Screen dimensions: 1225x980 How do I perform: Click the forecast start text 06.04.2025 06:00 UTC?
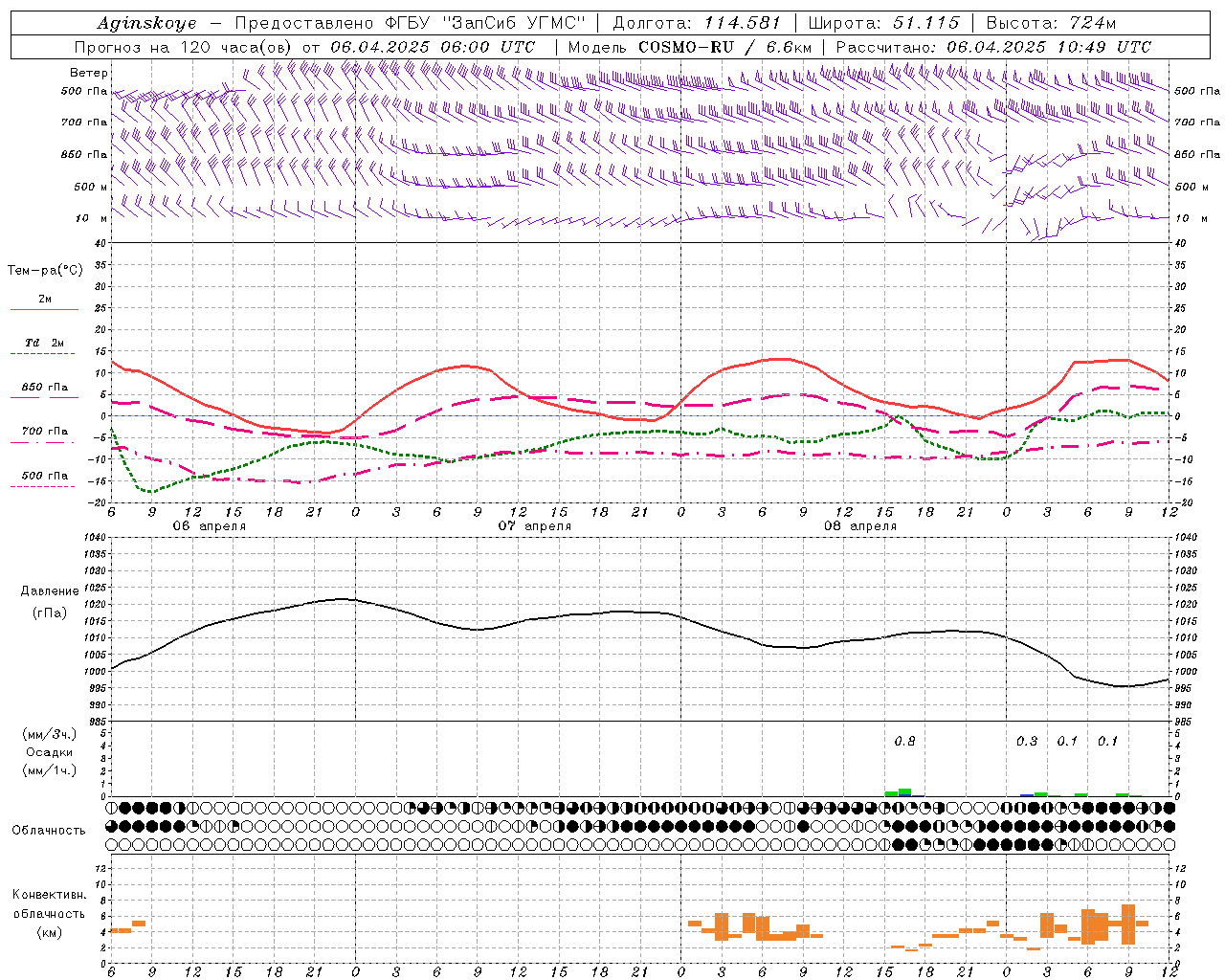pyautogui.click(x=433, y=47)
